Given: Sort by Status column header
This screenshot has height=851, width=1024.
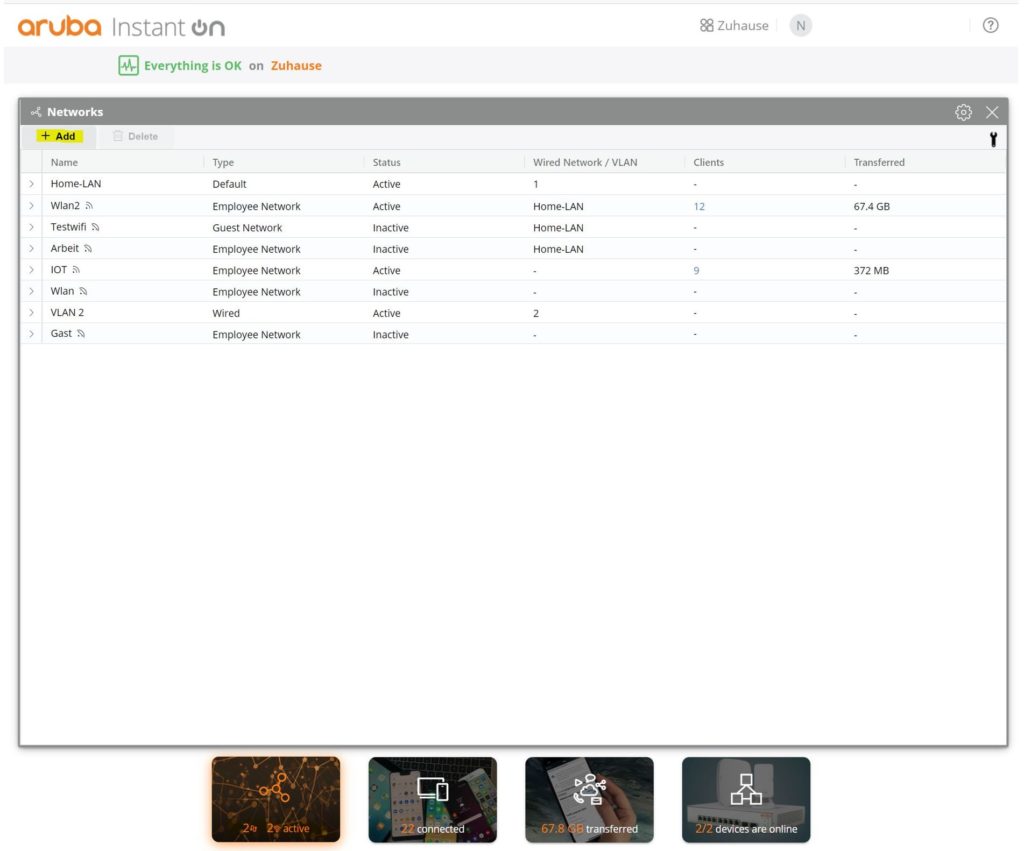Looking at the screenshot, I should point(387,162).
